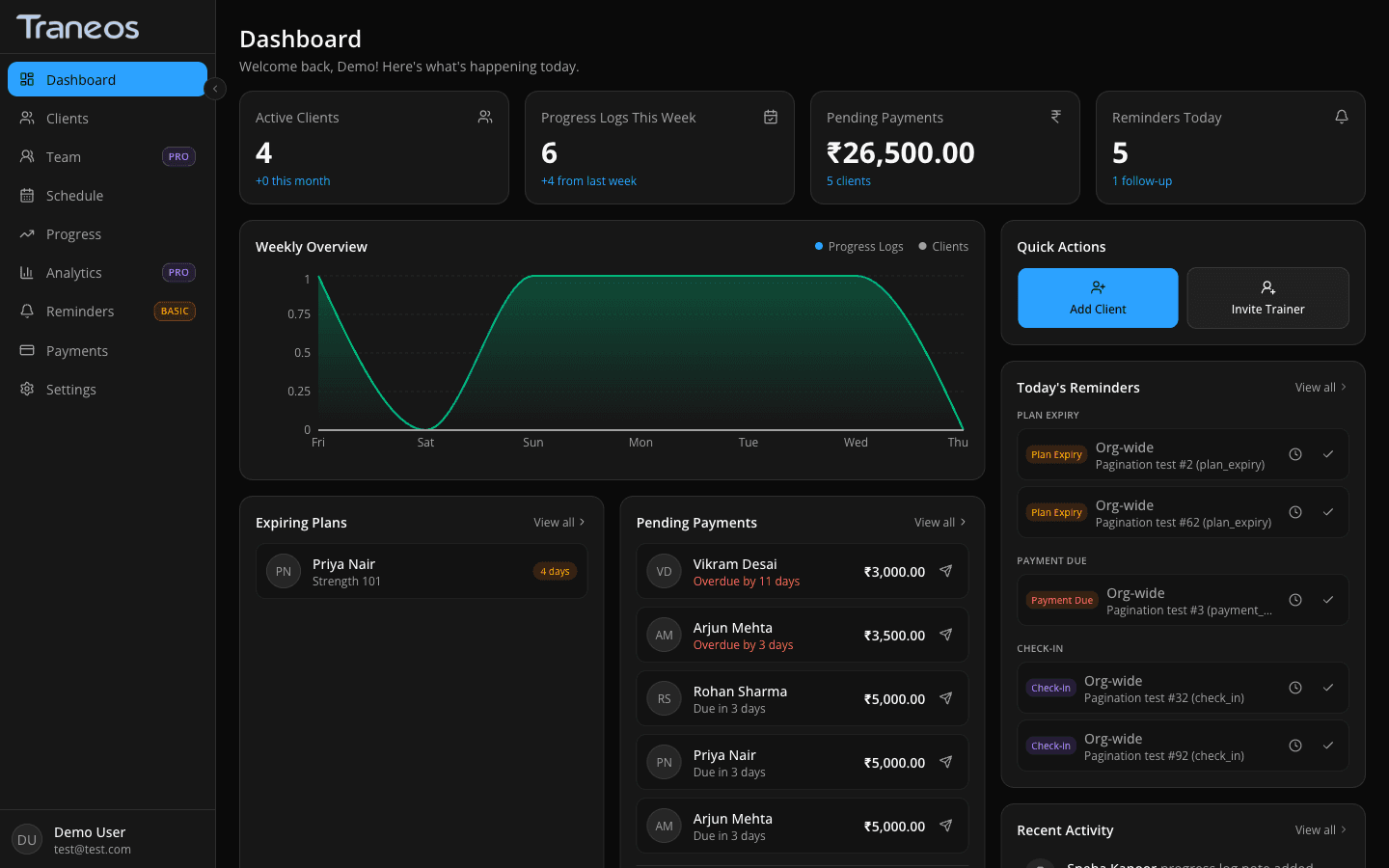Open the '1 follow-up' link
The image size is (1389, 868).
coord(1142,180)
